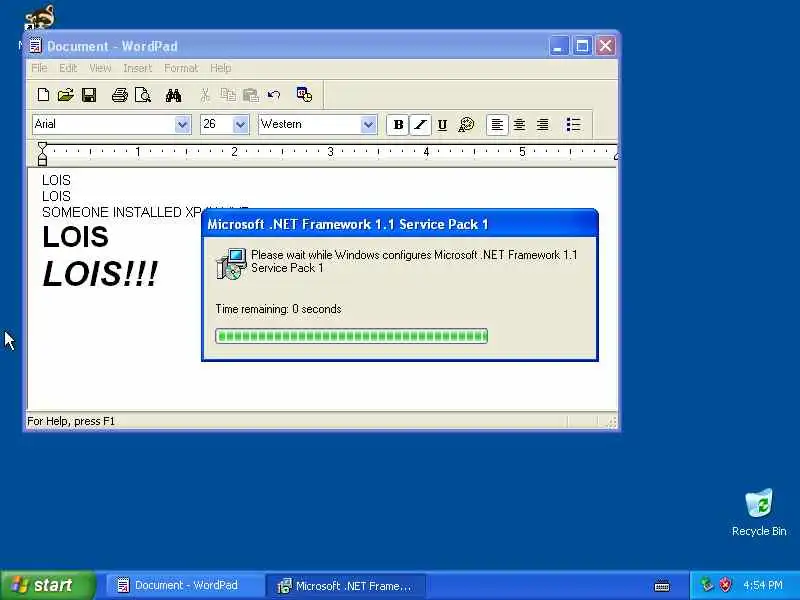Click the Time remaining: 0 seconds text
This screenshot has width=800, height=600.
(279, 309)
